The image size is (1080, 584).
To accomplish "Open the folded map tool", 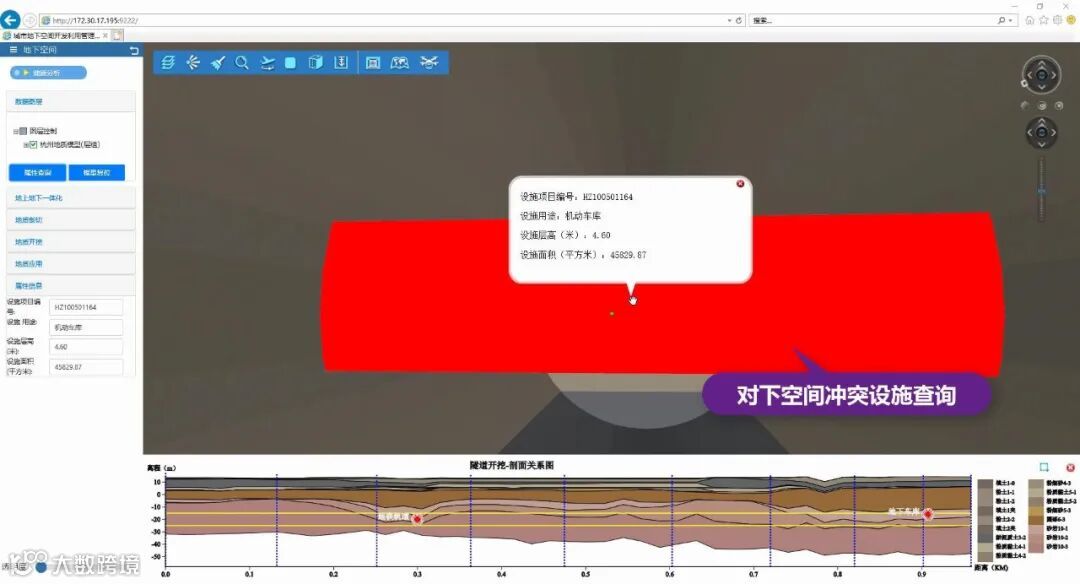I will tap(399, 63).
